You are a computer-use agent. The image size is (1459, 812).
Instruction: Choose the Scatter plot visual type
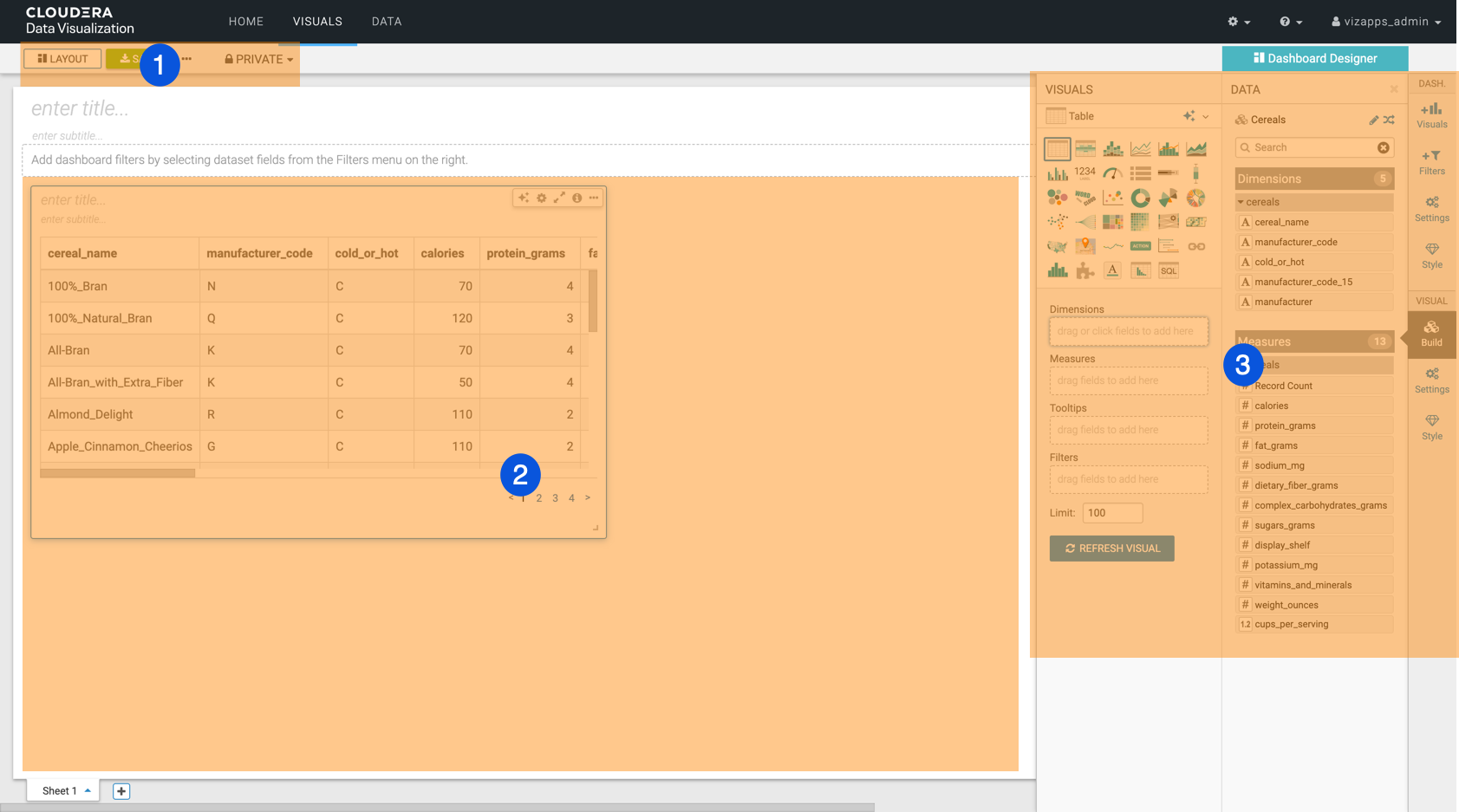tap(1113, 198)
